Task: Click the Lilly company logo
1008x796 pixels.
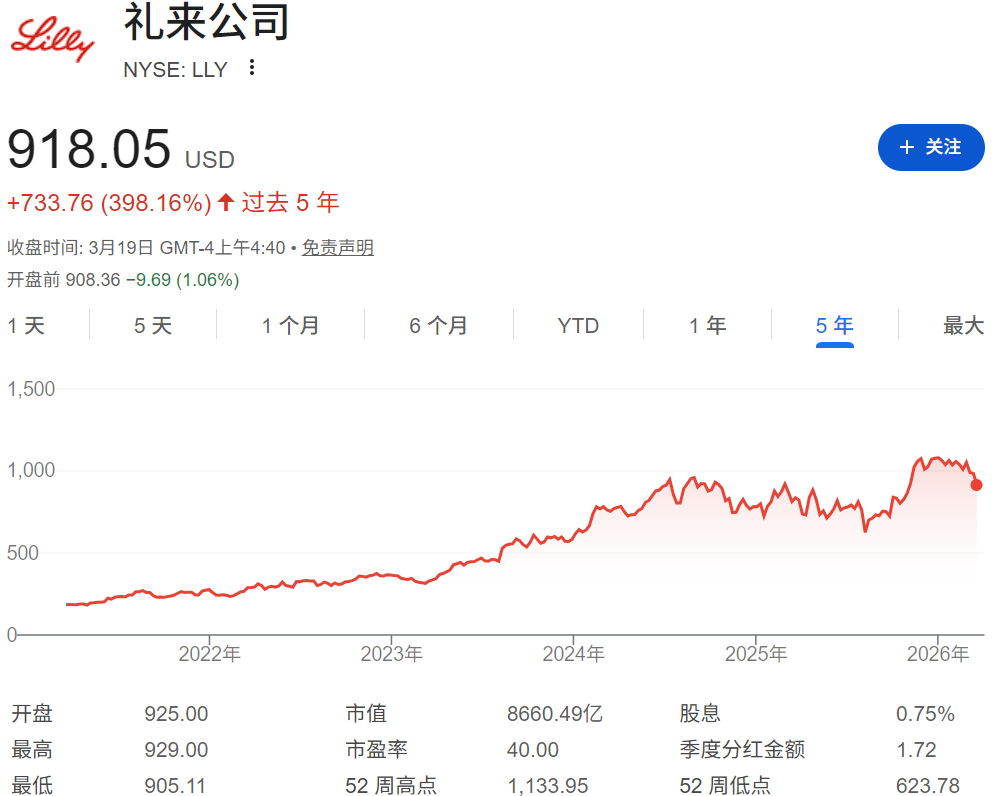Action: point(50,38)
